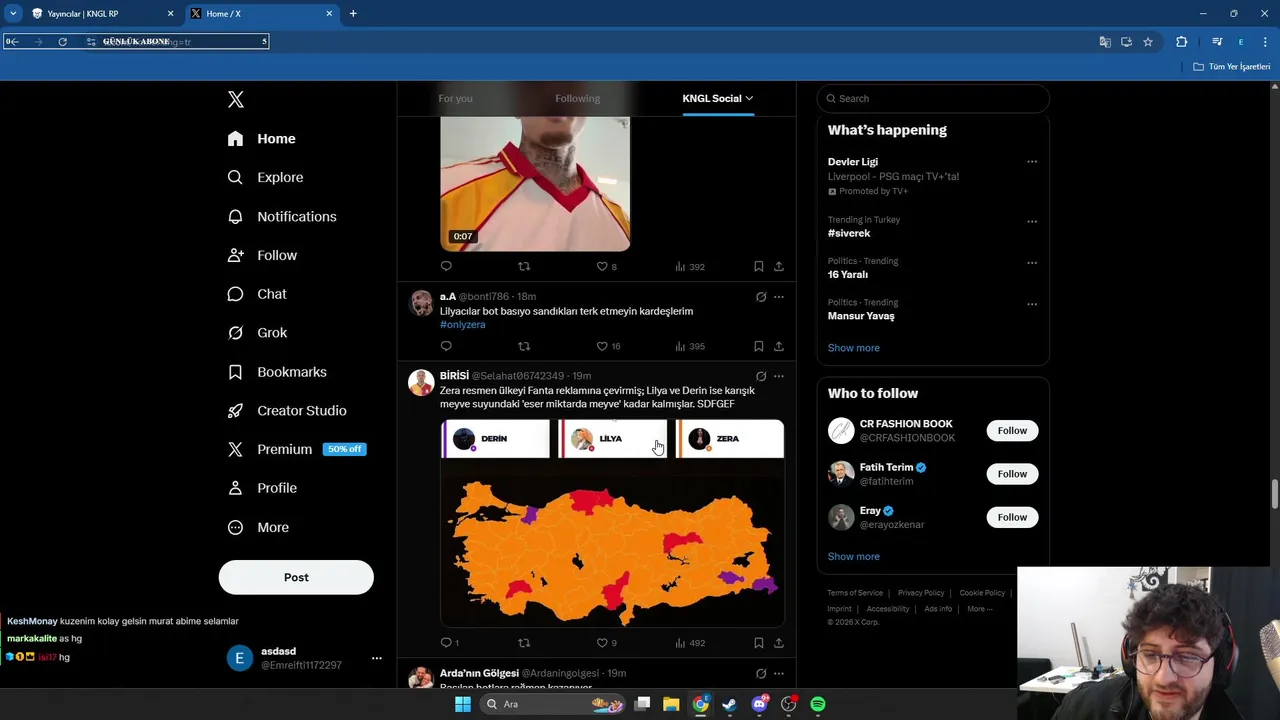Open options for #siverek trend

tap(1032, 221)
